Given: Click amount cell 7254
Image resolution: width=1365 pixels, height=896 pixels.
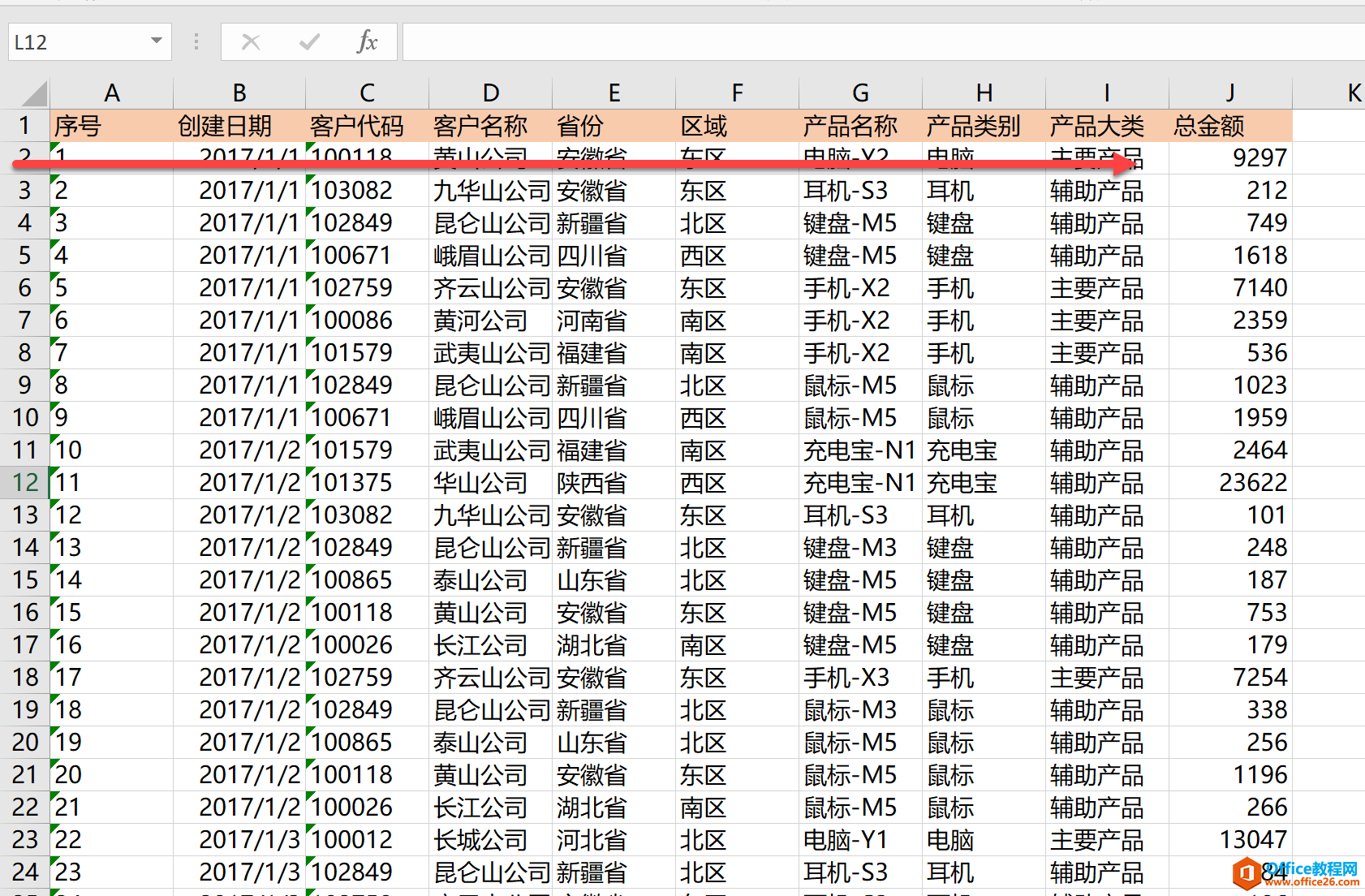Looking at the screenshot, I should tap(1231, 678).
